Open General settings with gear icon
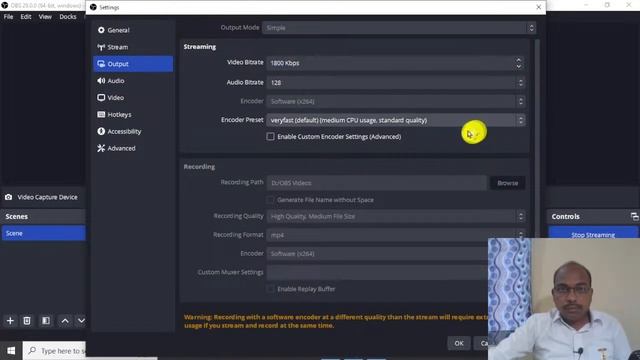 101,30
